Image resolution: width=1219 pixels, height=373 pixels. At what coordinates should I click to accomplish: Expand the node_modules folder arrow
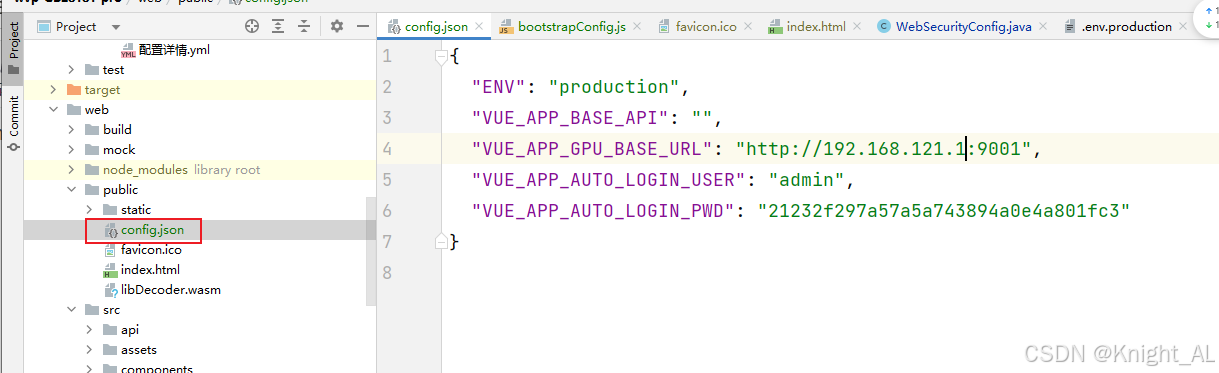click(72, 169)
